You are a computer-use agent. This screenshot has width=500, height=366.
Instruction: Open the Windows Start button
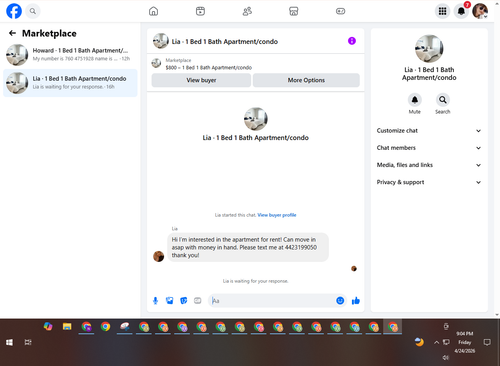pos(9,342)
